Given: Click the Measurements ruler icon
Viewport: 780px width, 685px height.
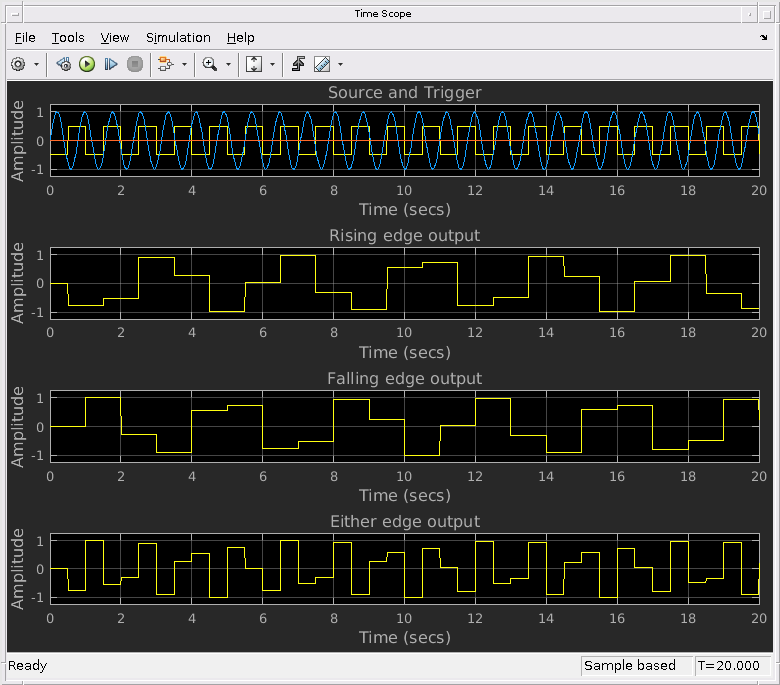Looking at the screenshot, I should (x=322, y=64).
